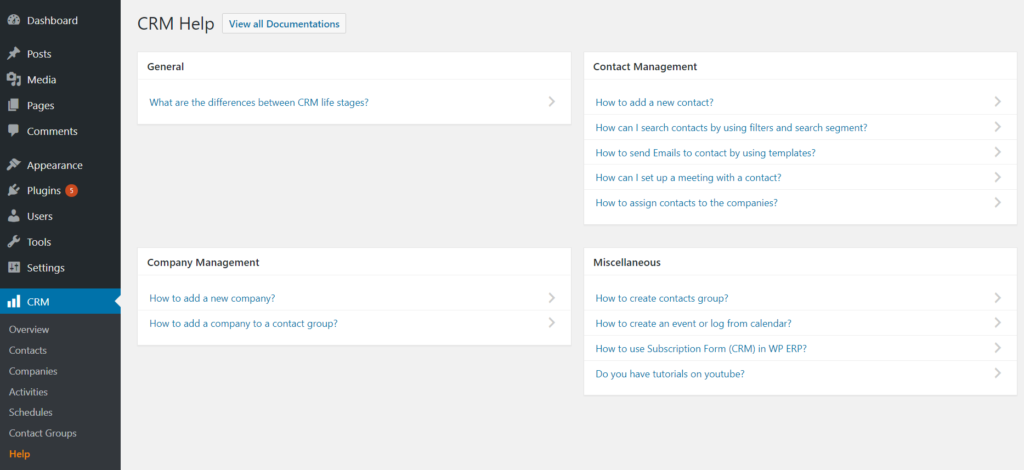Expand the create event from calendar chevron

998,322
